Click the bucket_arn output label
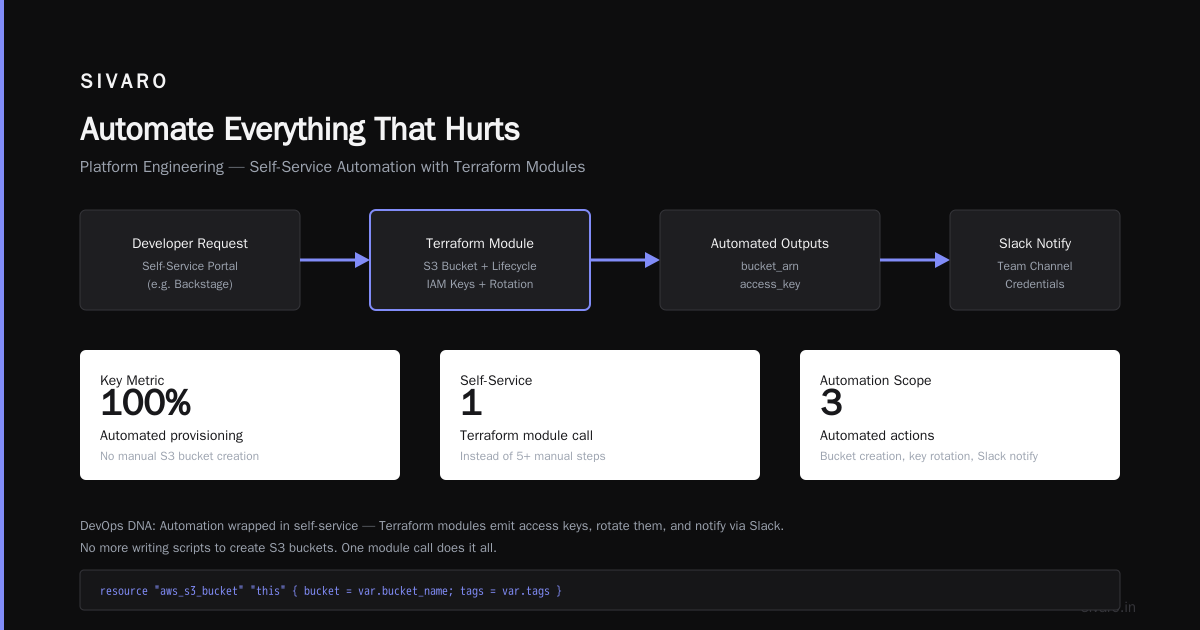Image resolution: width=1200 pixels, height=630 pixels. pos(770,266)
